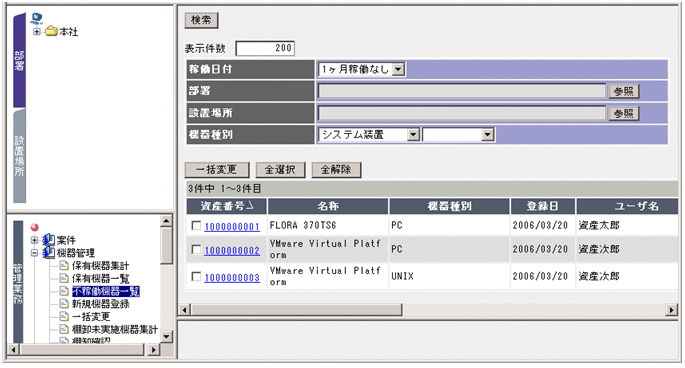This screenshot has width=685, height=368.
Task: Click the 表示件数 input field
Action: pos(265,48)
